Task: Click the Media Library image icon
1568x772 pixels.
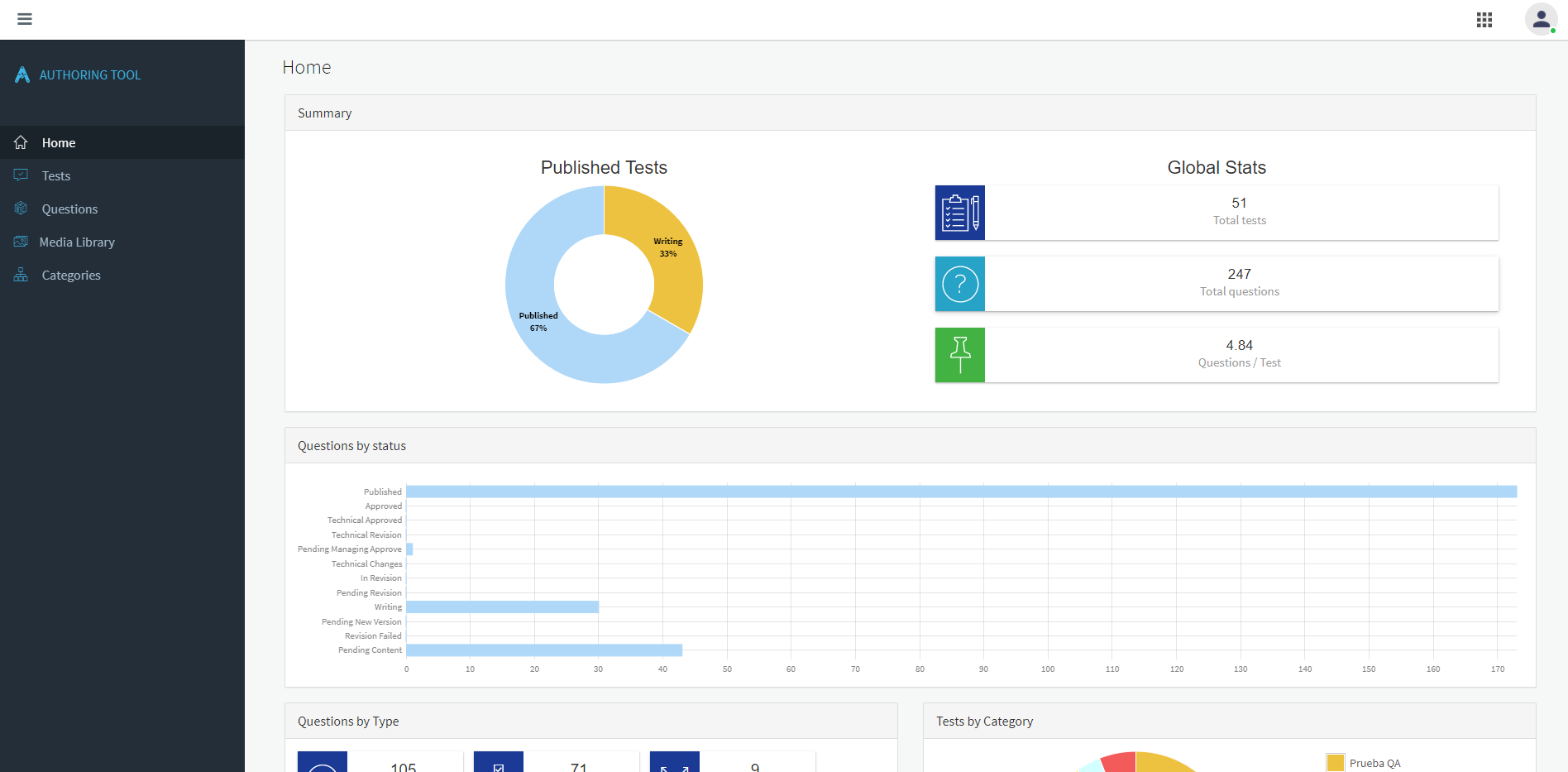Action: pyautogui.click(x=21, y=242)
